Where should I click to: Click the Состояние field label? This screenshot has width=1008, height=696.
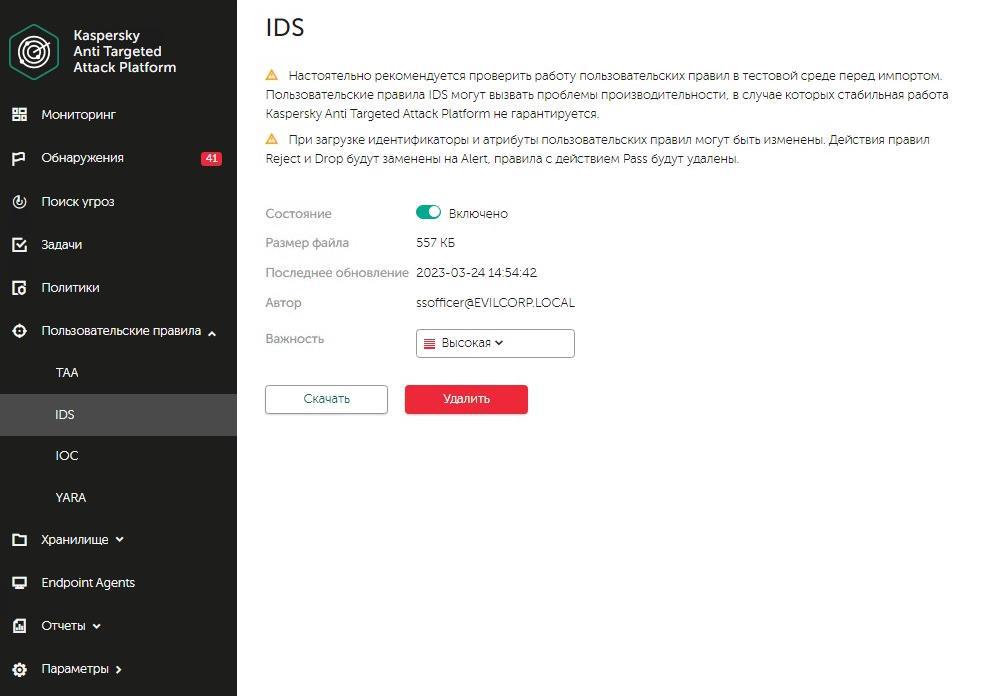coord(298,213)
